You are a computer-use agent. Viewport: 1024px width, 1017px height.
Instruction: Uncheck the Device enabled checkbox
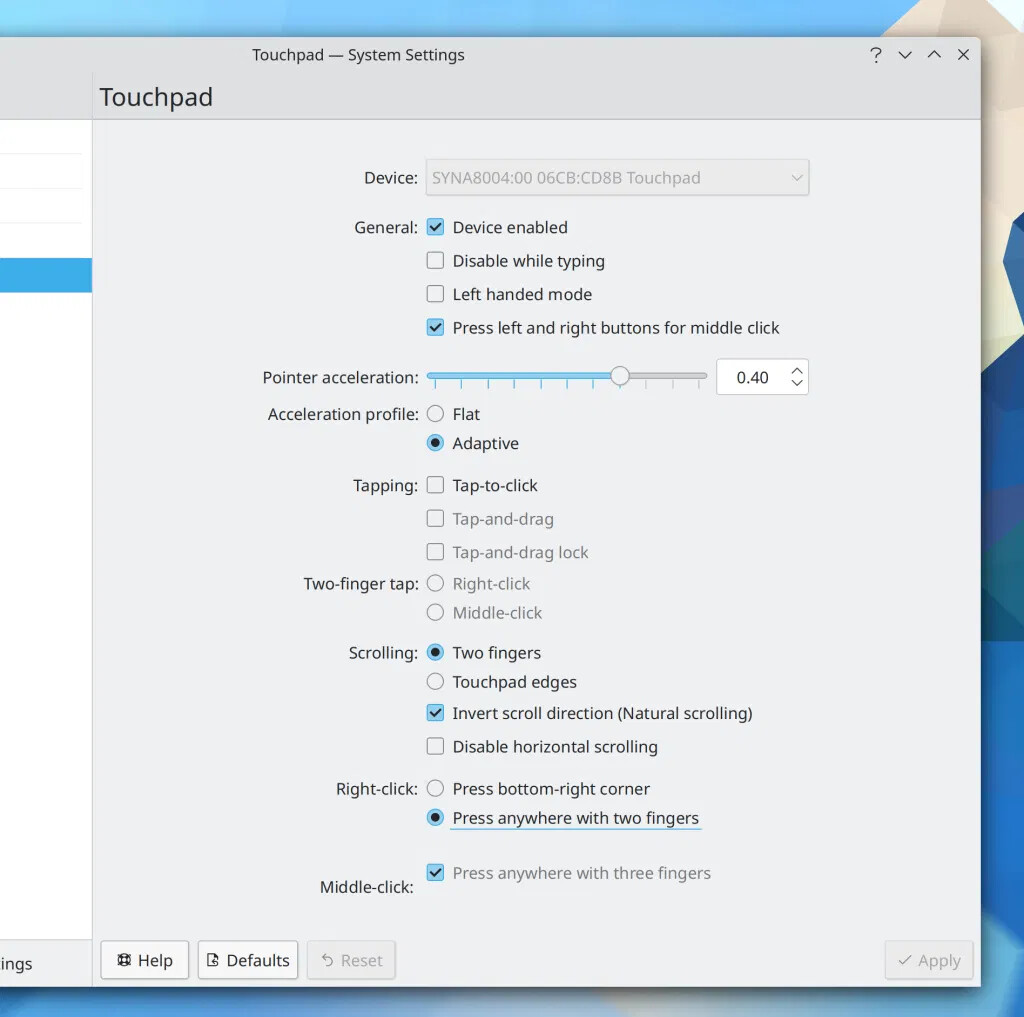[435, 227]
